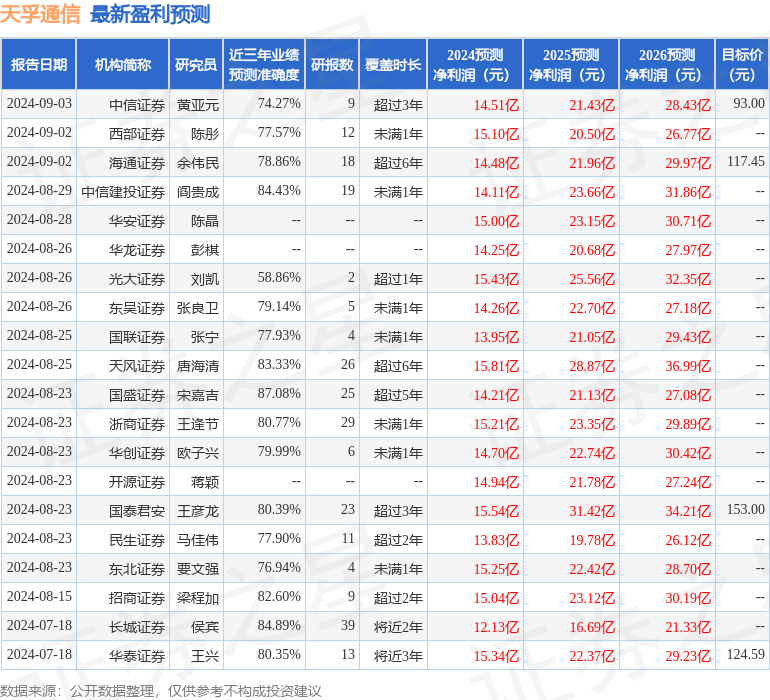Click researcher name 张良卫
The image size is (770, 700).
coord(198,308)
